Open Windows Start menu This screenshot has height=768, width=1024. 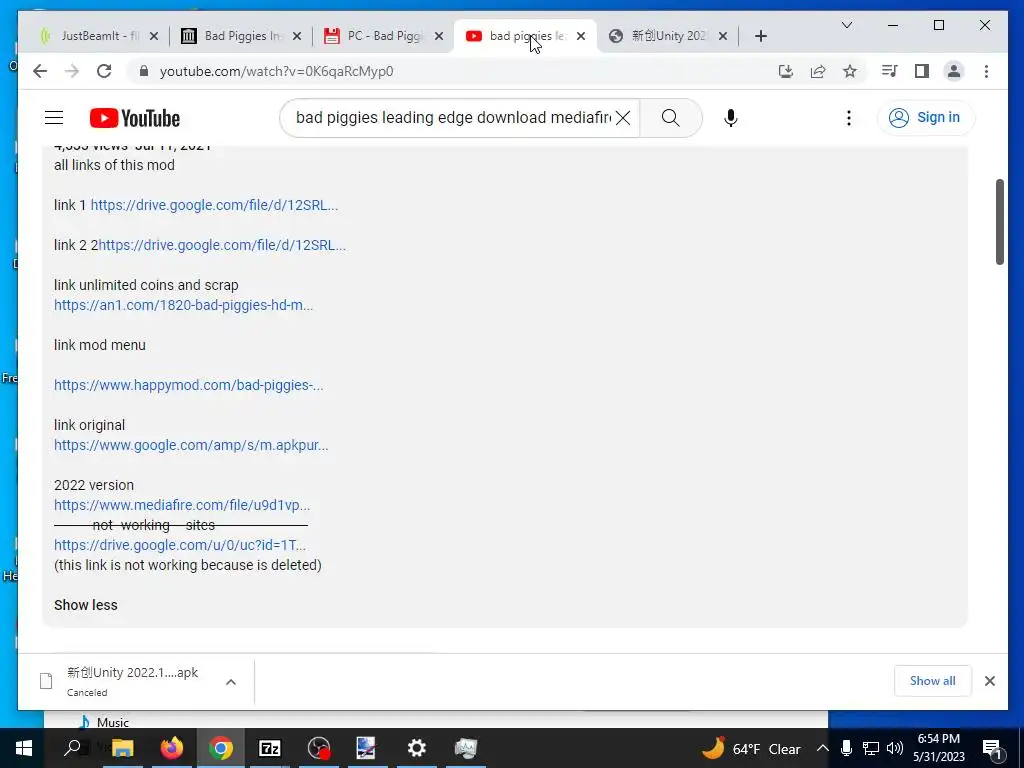[x=24, y=748]
